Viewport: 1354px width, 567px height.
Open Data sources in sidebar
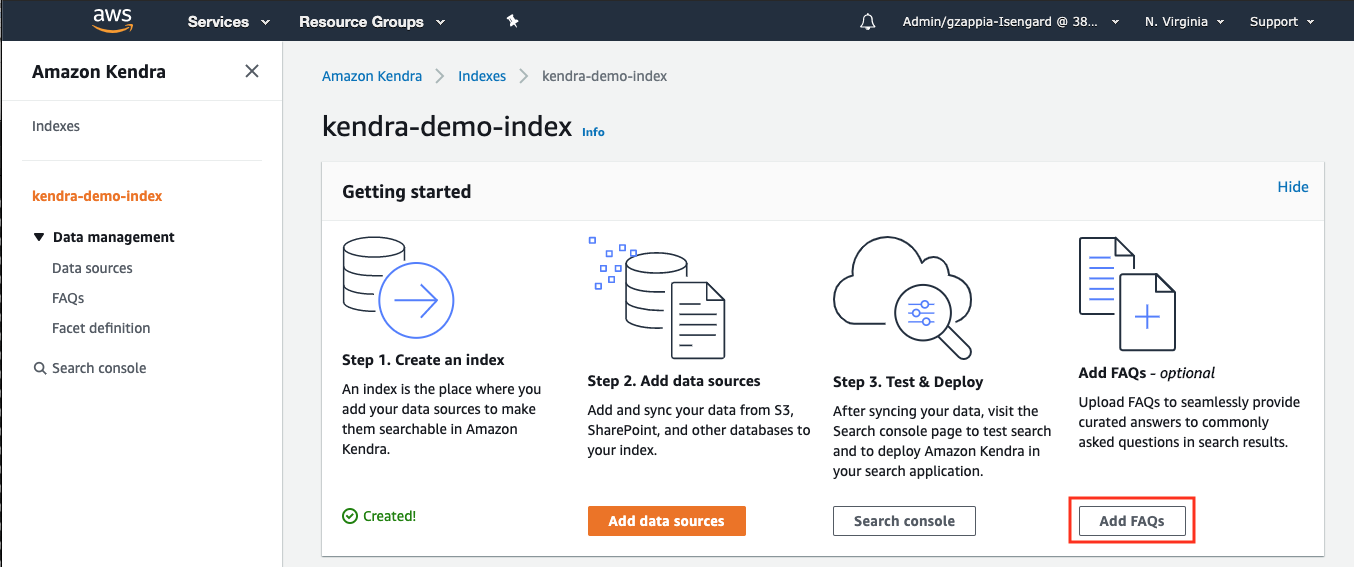click(x=92, y=268)
